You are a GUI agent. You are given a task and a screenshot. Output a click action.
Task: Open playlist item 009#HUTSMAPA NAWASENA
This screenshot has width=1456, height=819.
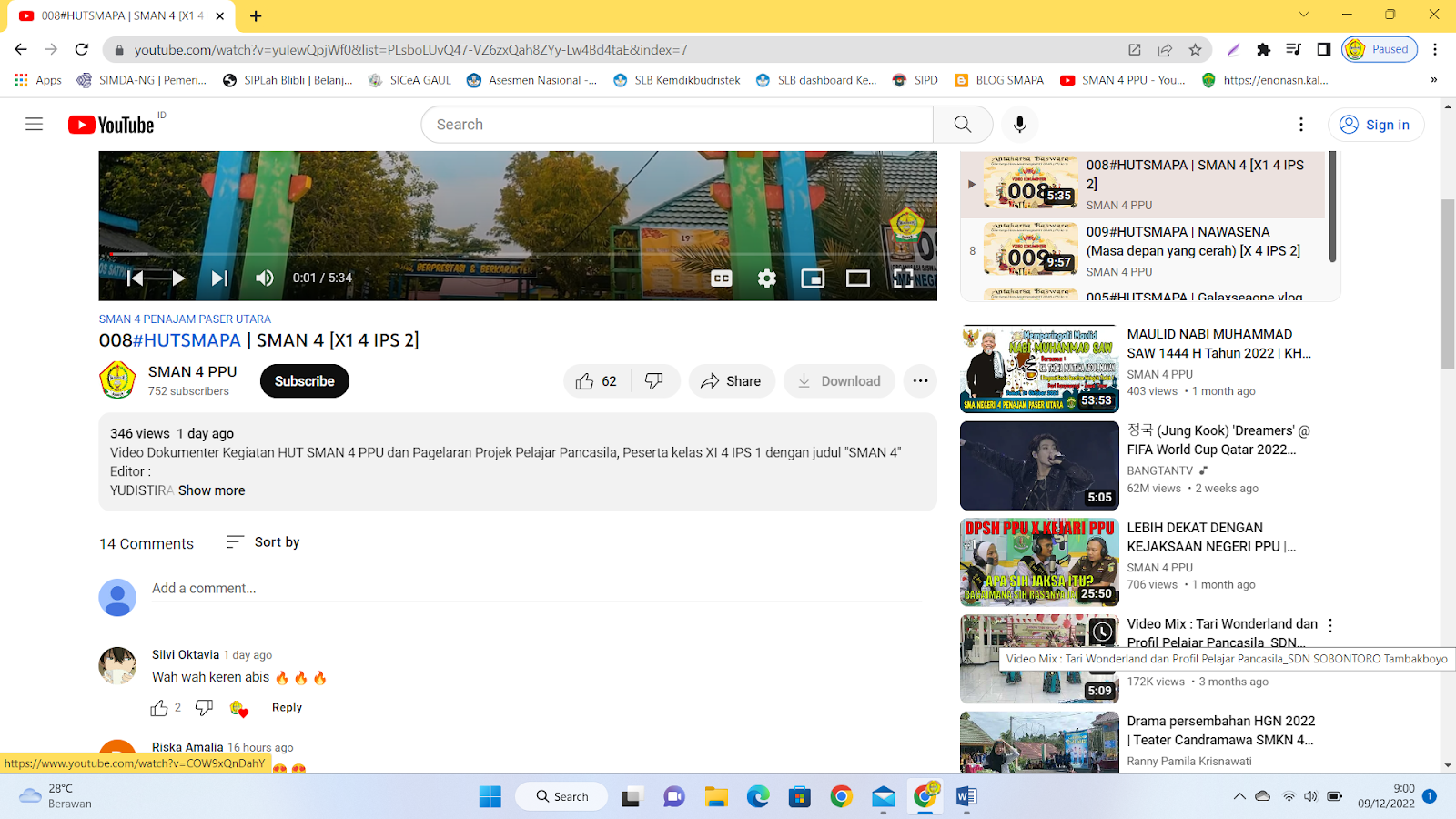[1143, 252]
